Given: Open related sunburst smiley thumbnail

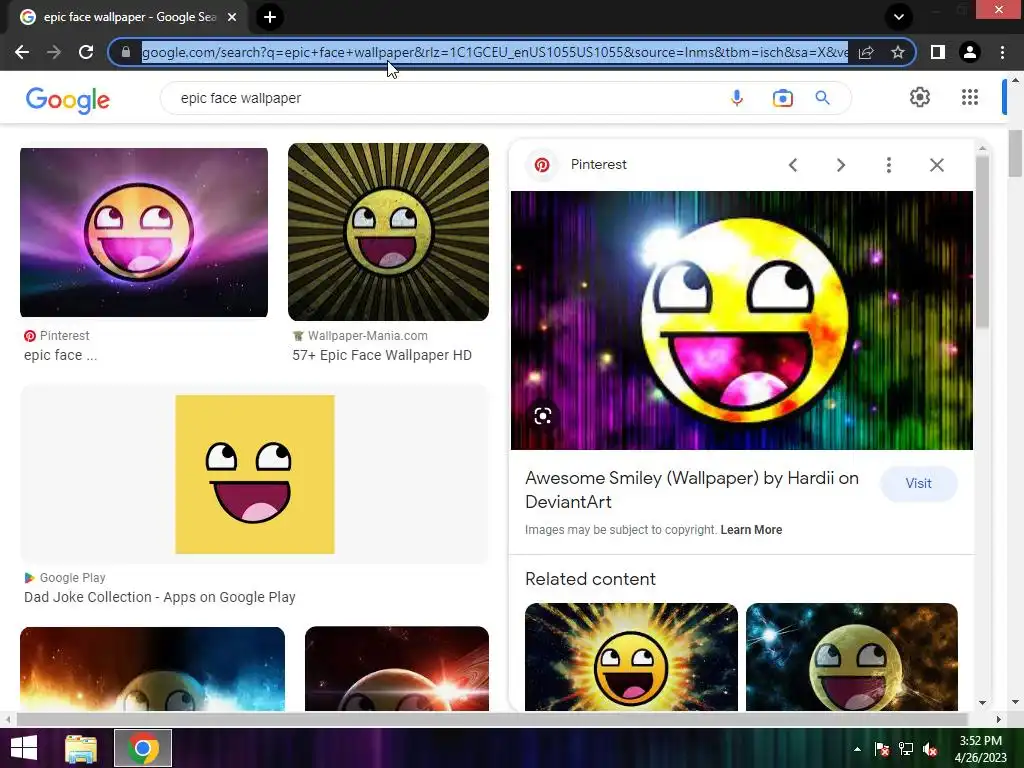Looking at the screenshot, I should [631, 657].
